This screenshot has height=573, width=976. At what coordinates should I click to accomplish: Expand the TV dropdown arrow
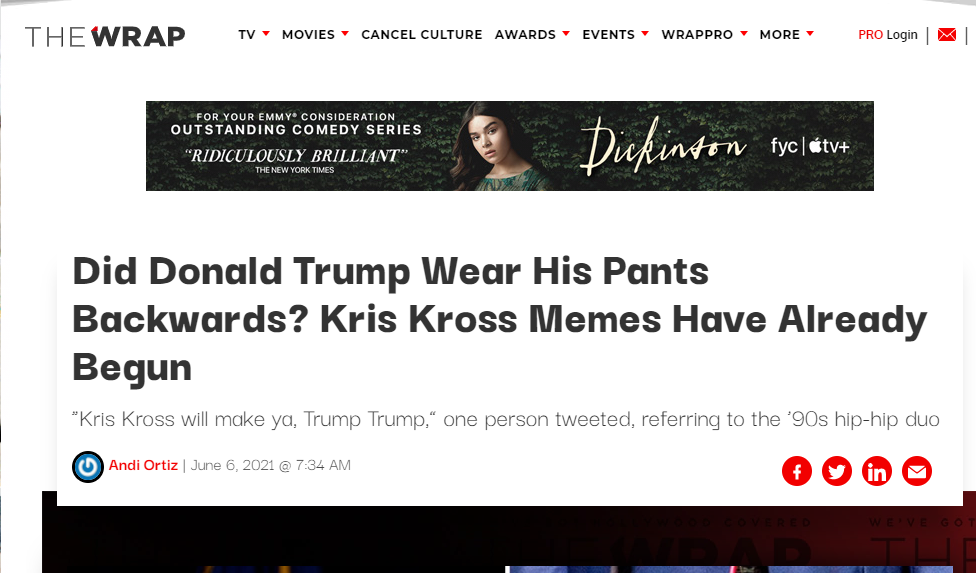click(266, 34)
